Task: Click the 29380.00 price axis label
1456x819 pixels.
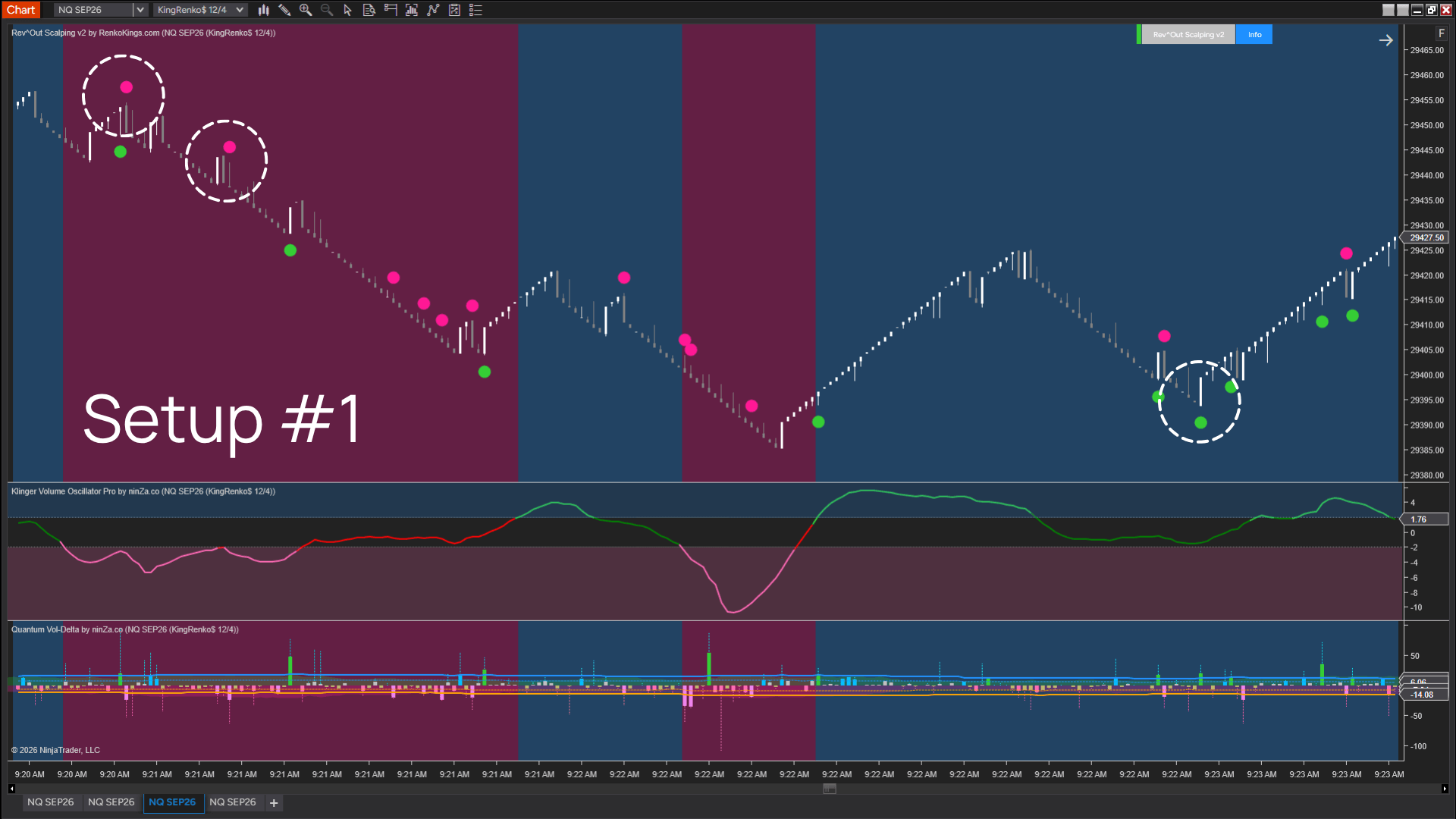Action: (1427, 475)
